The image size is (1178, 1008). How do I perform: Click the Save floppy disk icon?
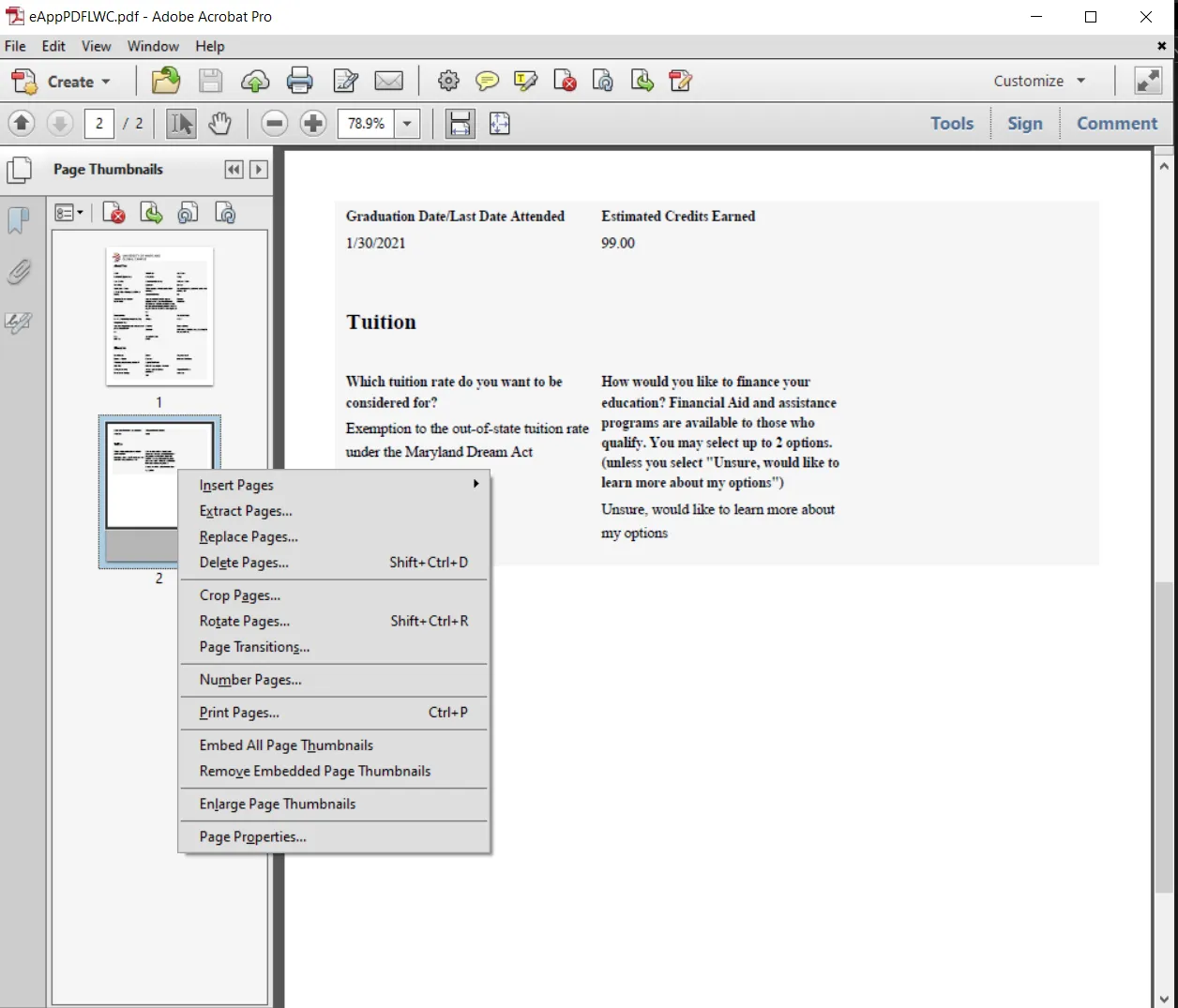pyautogui.click(x=211, y=81)
